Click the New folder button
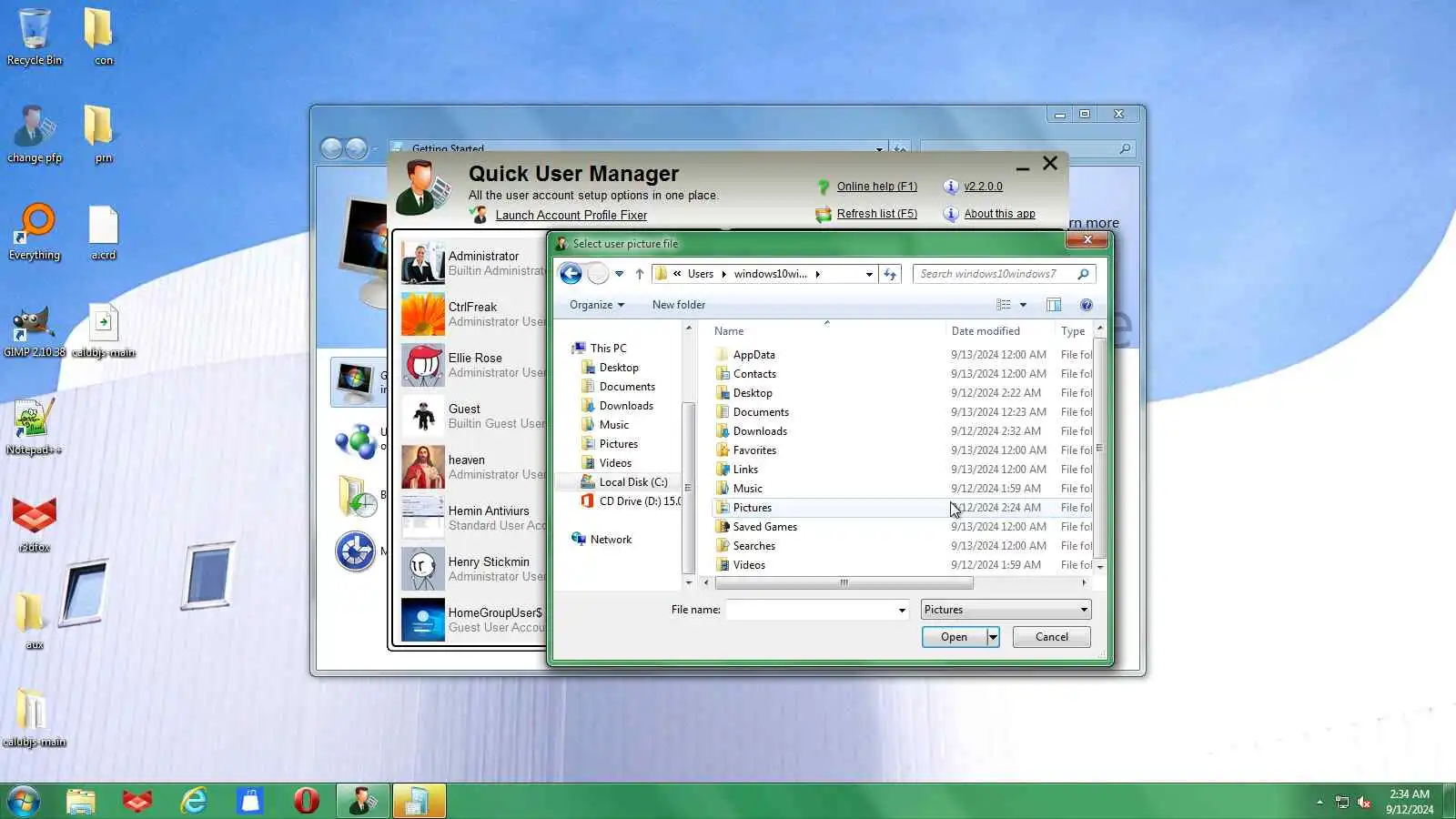This screenshot has height=819, width=1456. [x=679, y=305]
